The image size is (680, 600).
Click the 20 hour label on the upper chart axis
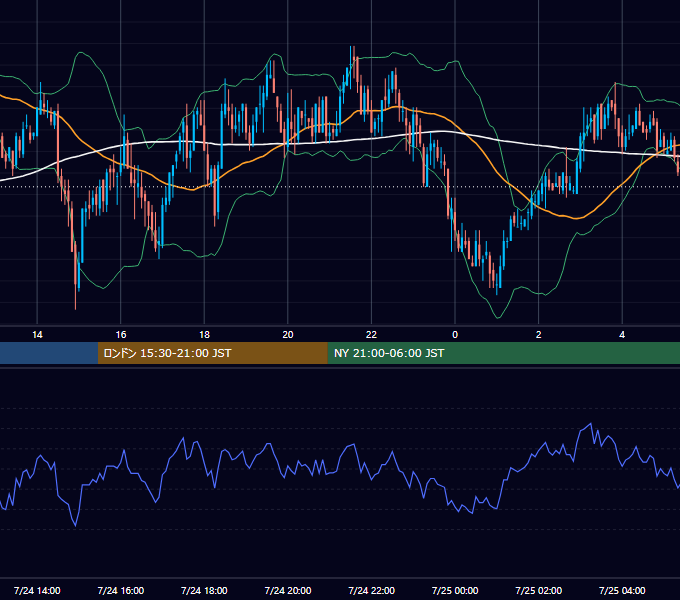pos(288,335)
